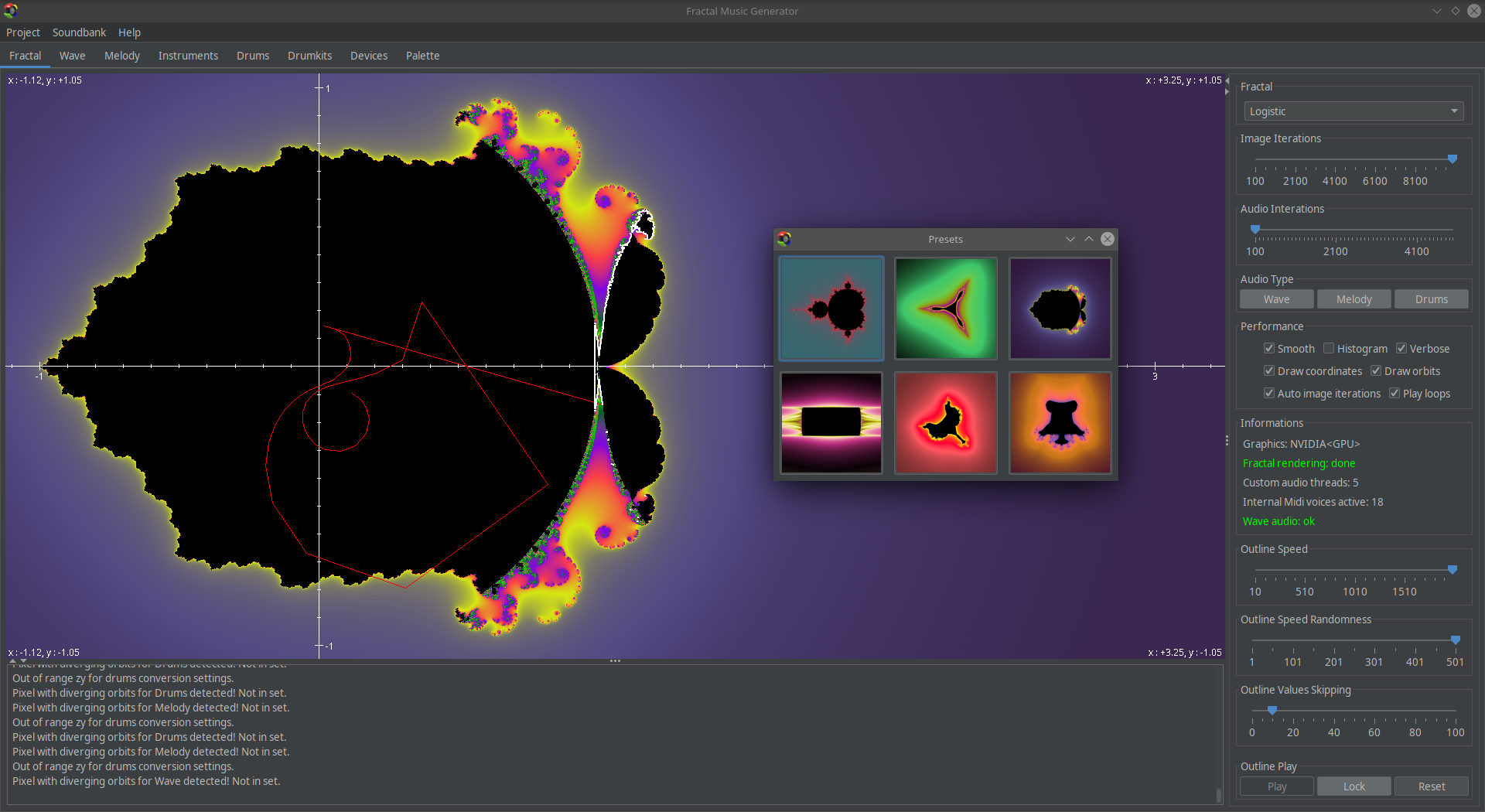Click the Fractal Music Generator app icon in title bar
The width and height of the screenshot is (1485, 812).
click(x=11, y=11)
